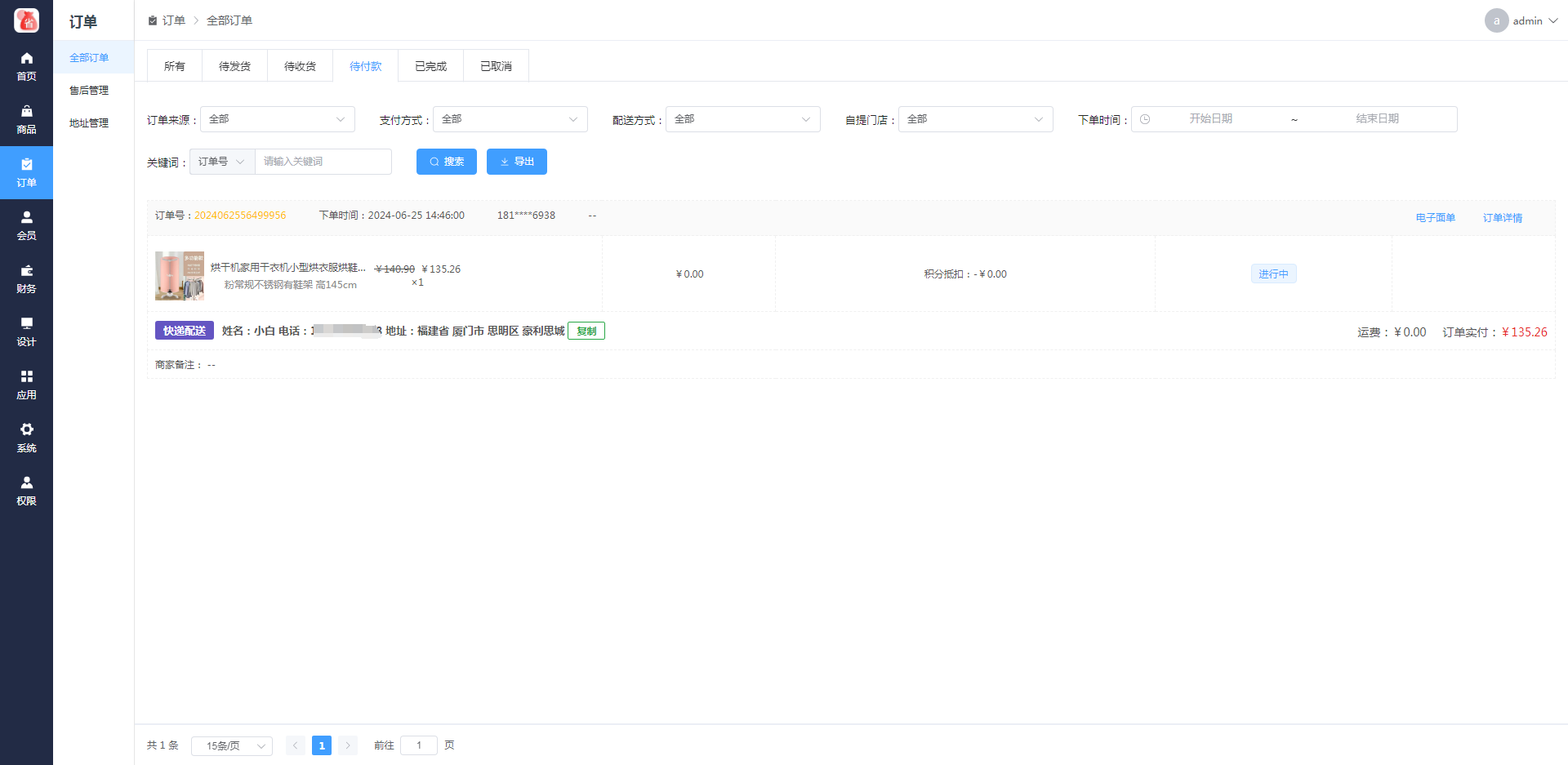1568x765 pixels.
Task: Expand the 支付方式 dropdown
Action: tap(510, 119)
